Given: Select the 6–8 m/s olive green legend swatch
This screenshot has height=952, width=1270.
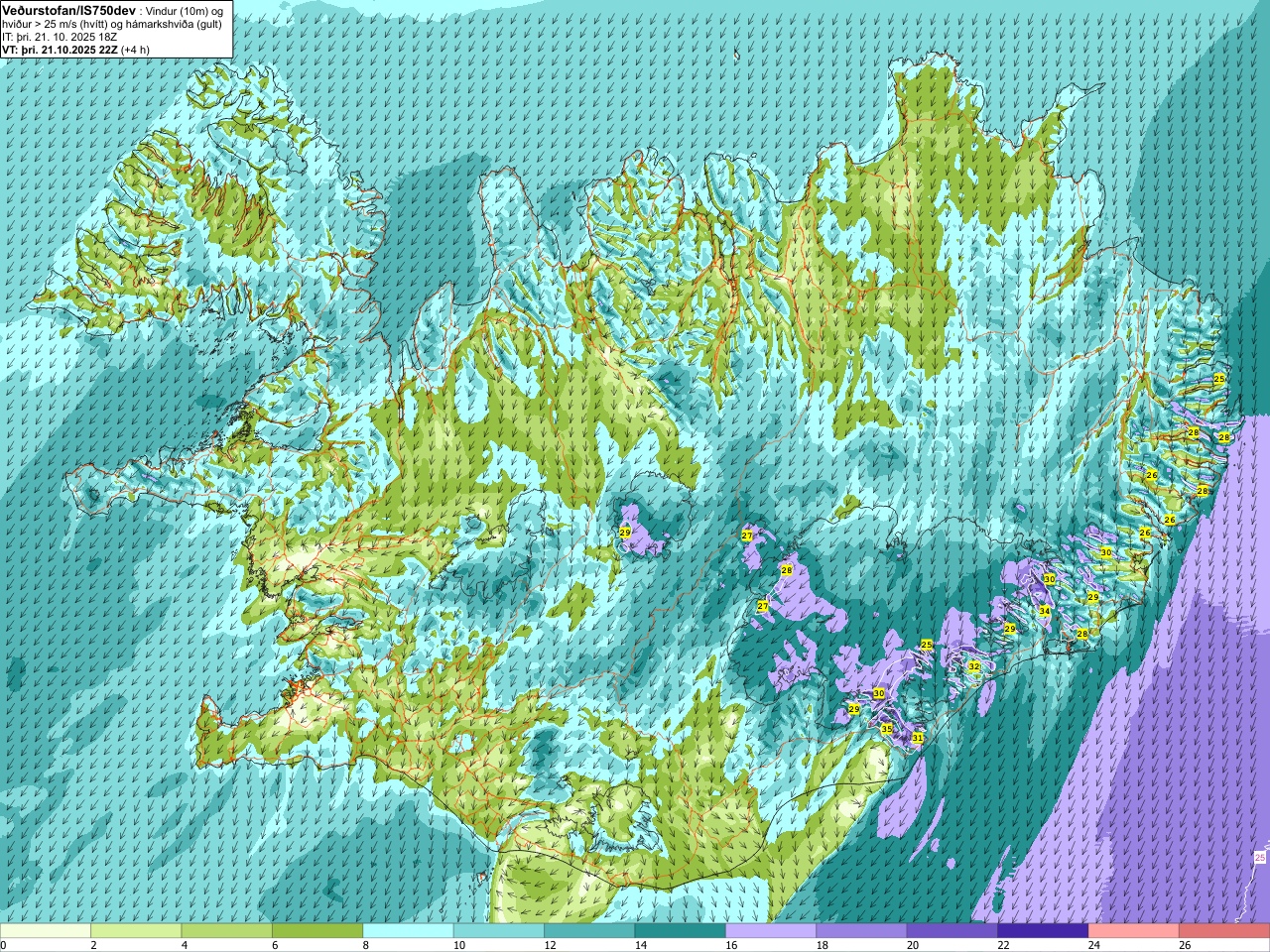Looking at the screenshot, I should (317, 931).
